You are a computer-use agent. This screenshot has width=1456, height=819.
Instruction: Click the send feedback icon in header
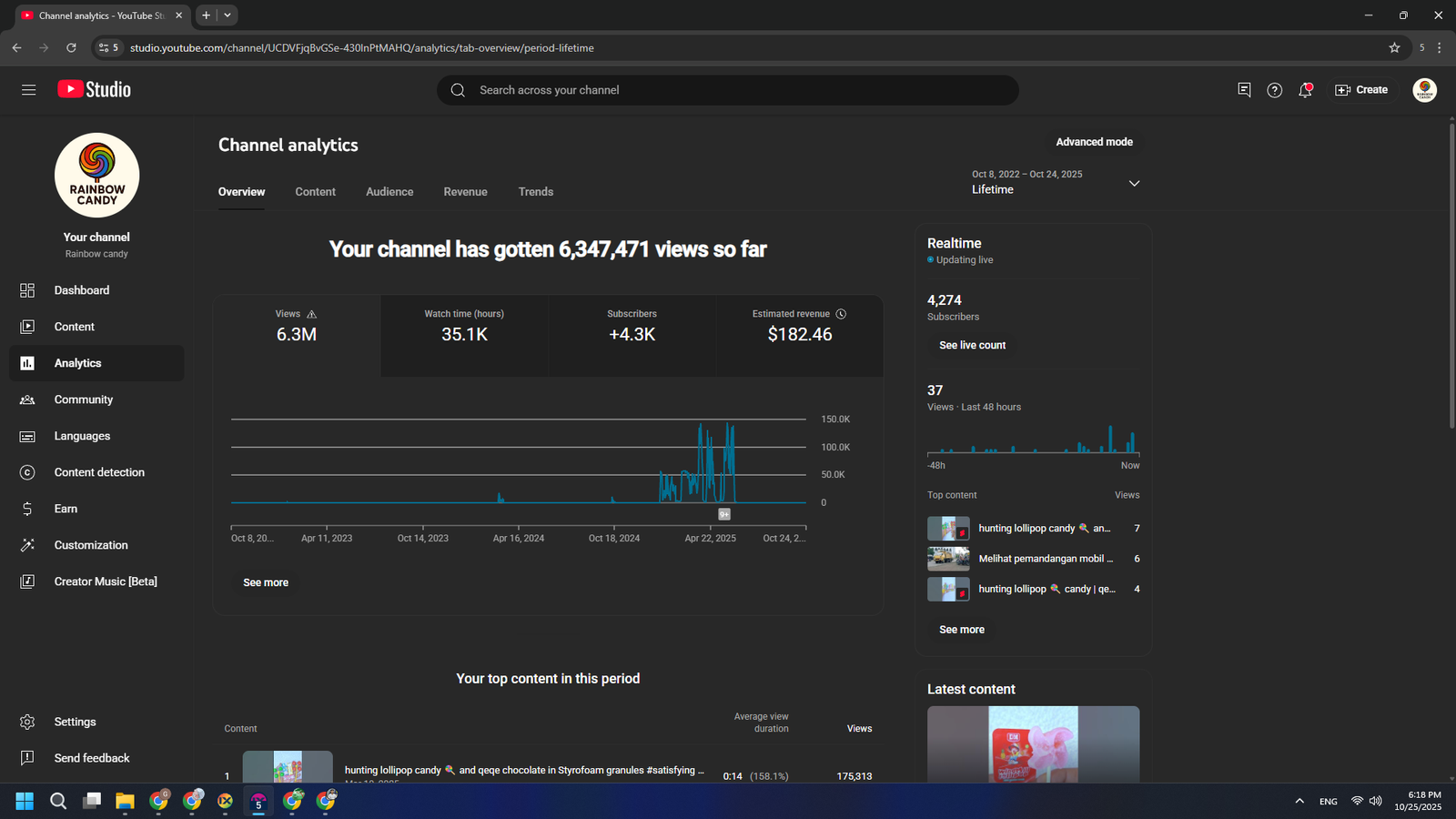[1244, 90]
